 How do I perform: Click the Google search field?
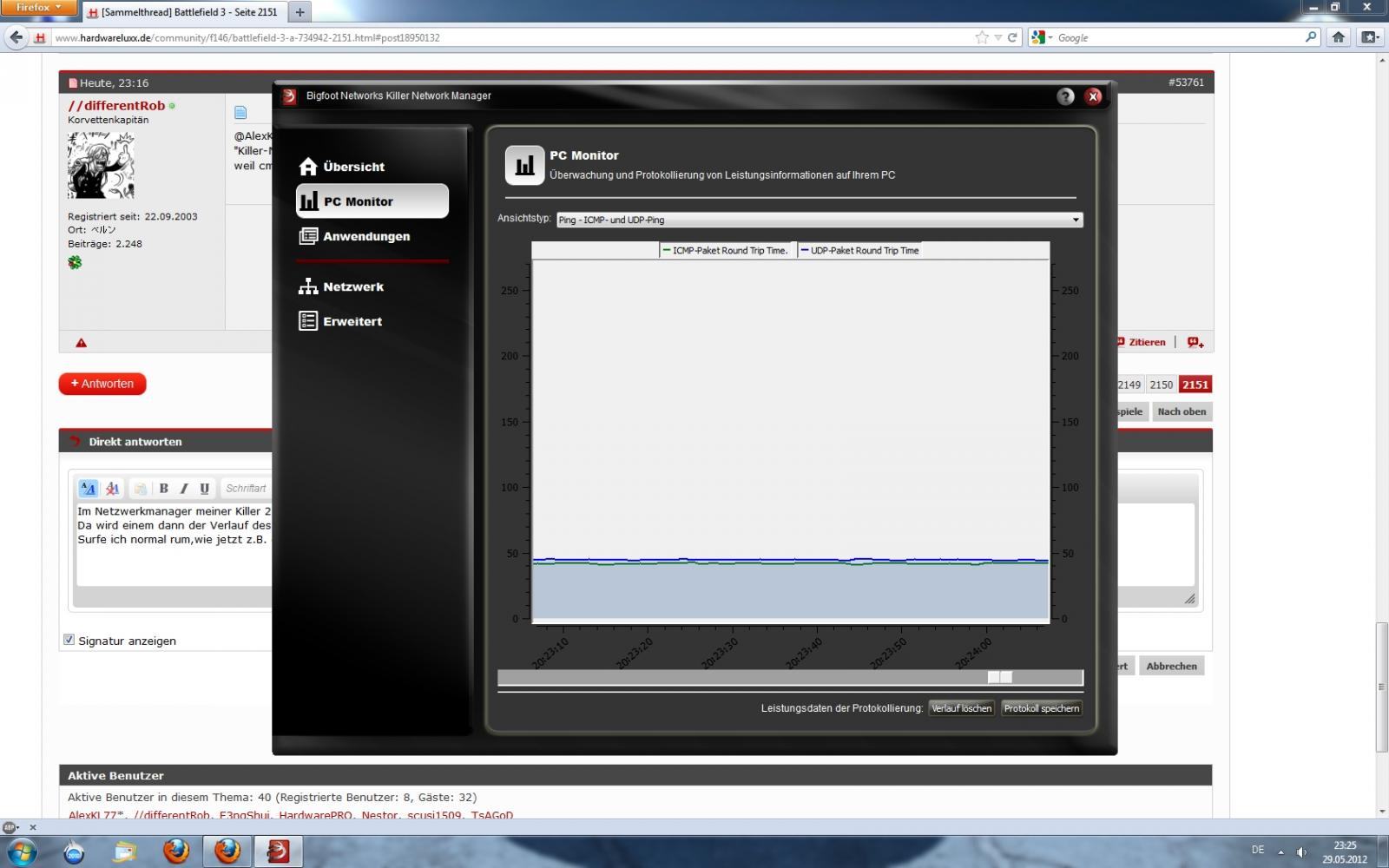[x=1179, y=37]
